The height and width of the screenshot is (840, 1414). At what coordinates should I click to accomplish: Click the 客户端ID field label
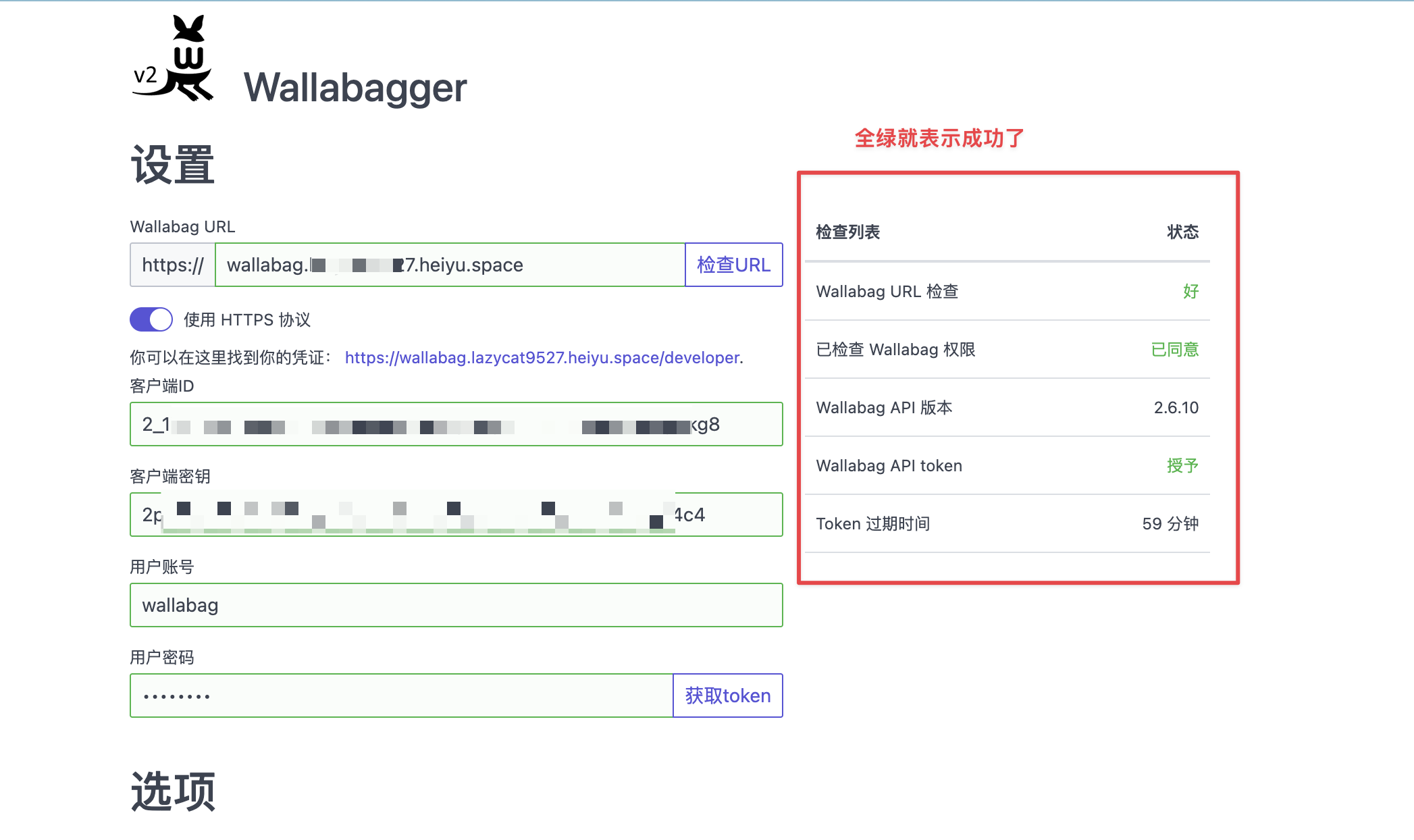coord(162,386)
